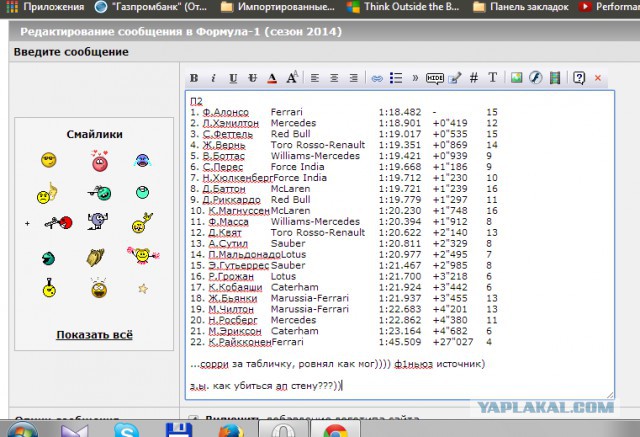Center align text in the editor
640x437 pixels.
[x=334, y=78]
